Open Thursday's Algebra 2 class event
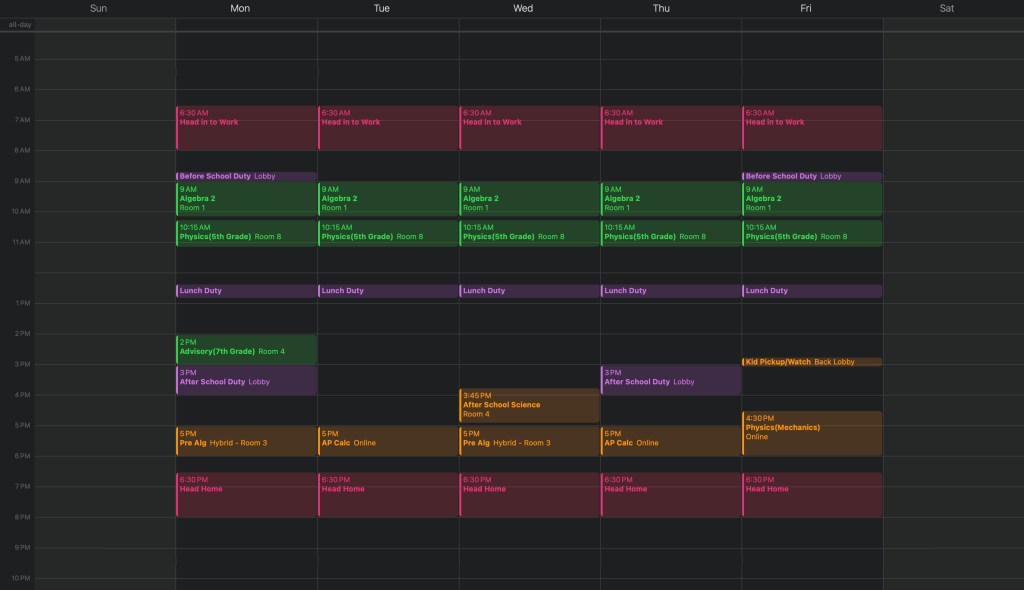This screenshot has width=1024, height=590. (670, 198)
